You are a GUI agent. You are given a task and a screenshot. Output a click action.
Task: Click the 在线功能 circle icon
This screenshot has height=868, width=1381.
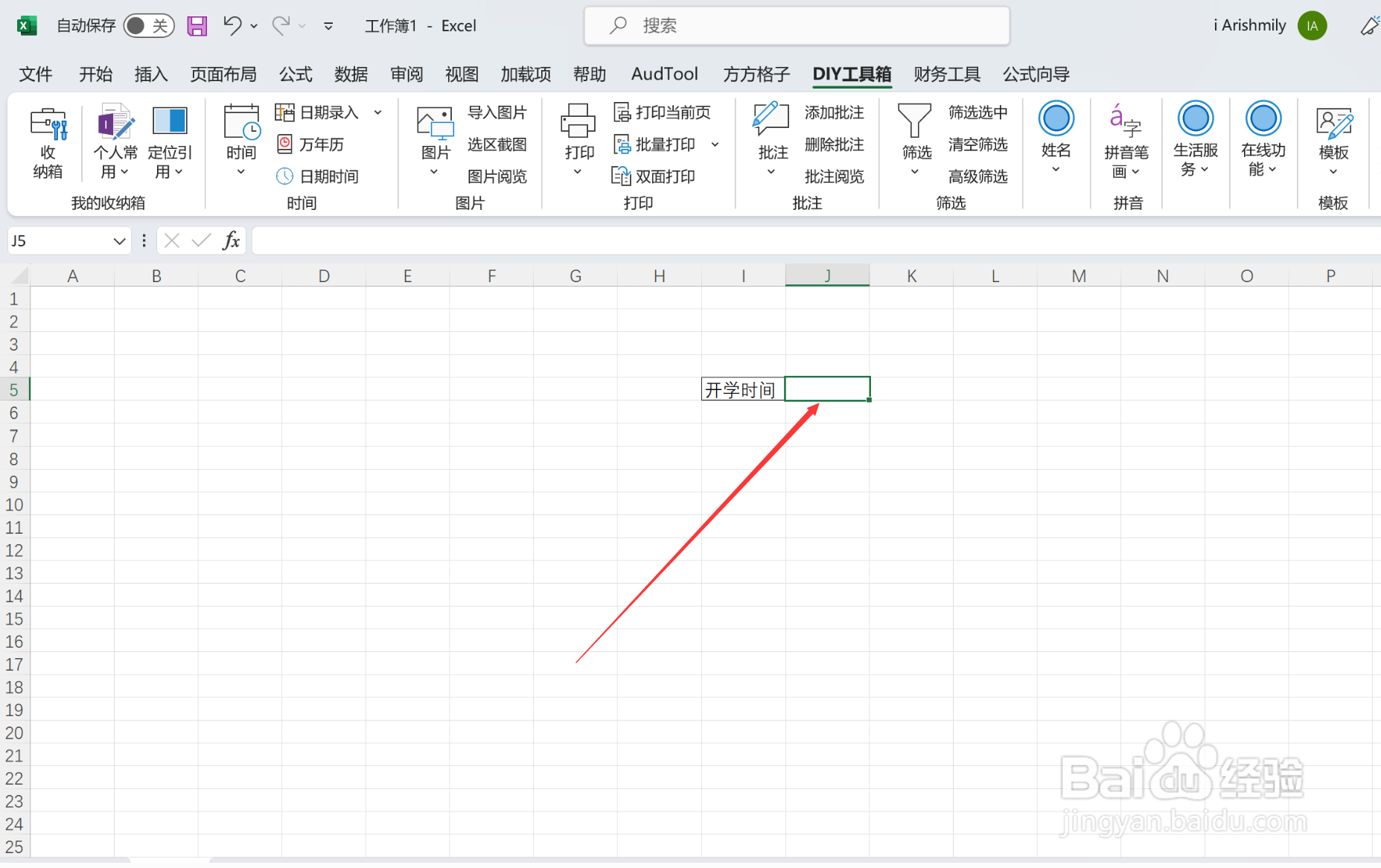1263,118
